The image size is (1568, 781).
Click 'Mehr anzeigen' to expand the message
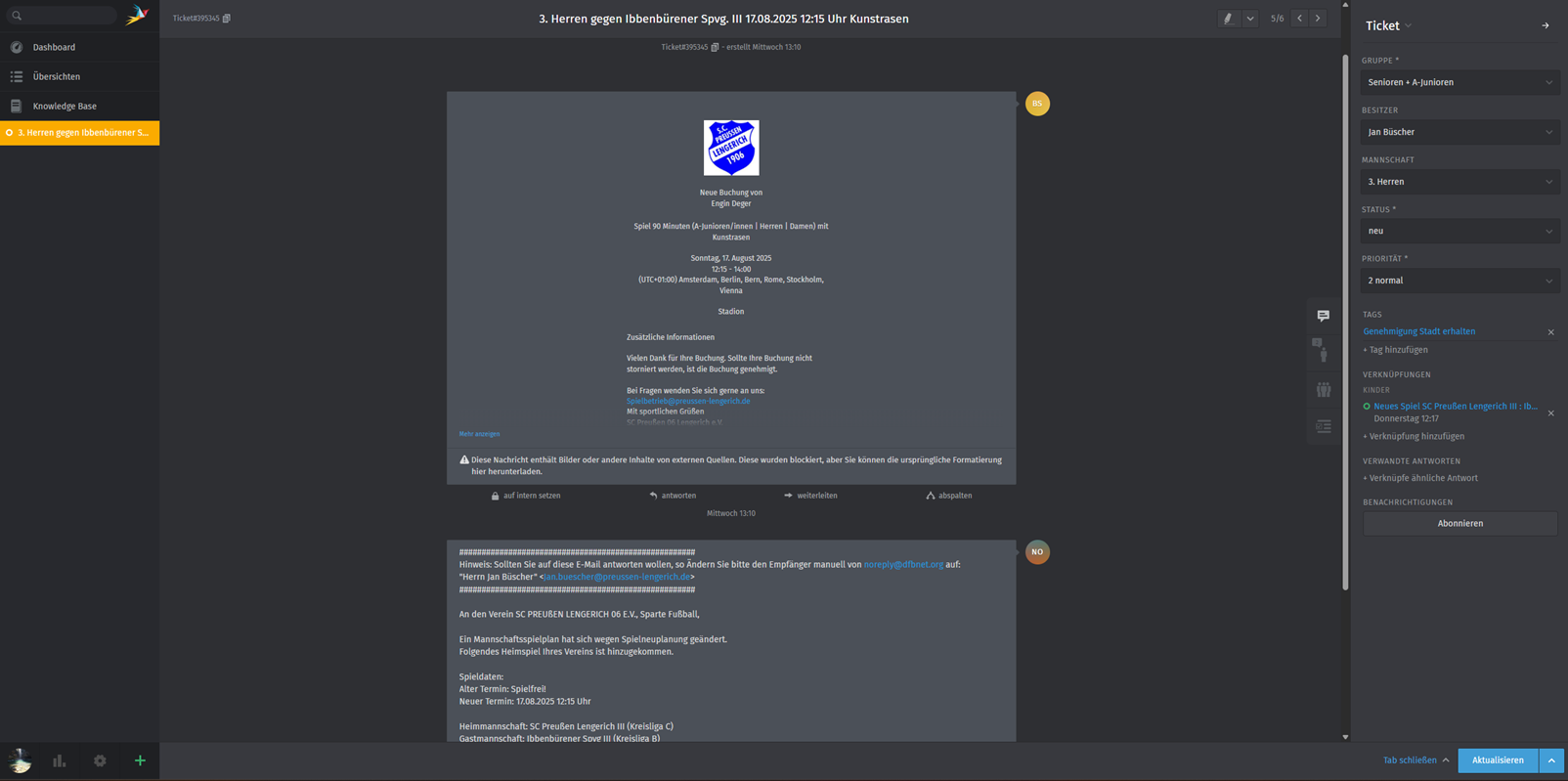pos(479,434)
